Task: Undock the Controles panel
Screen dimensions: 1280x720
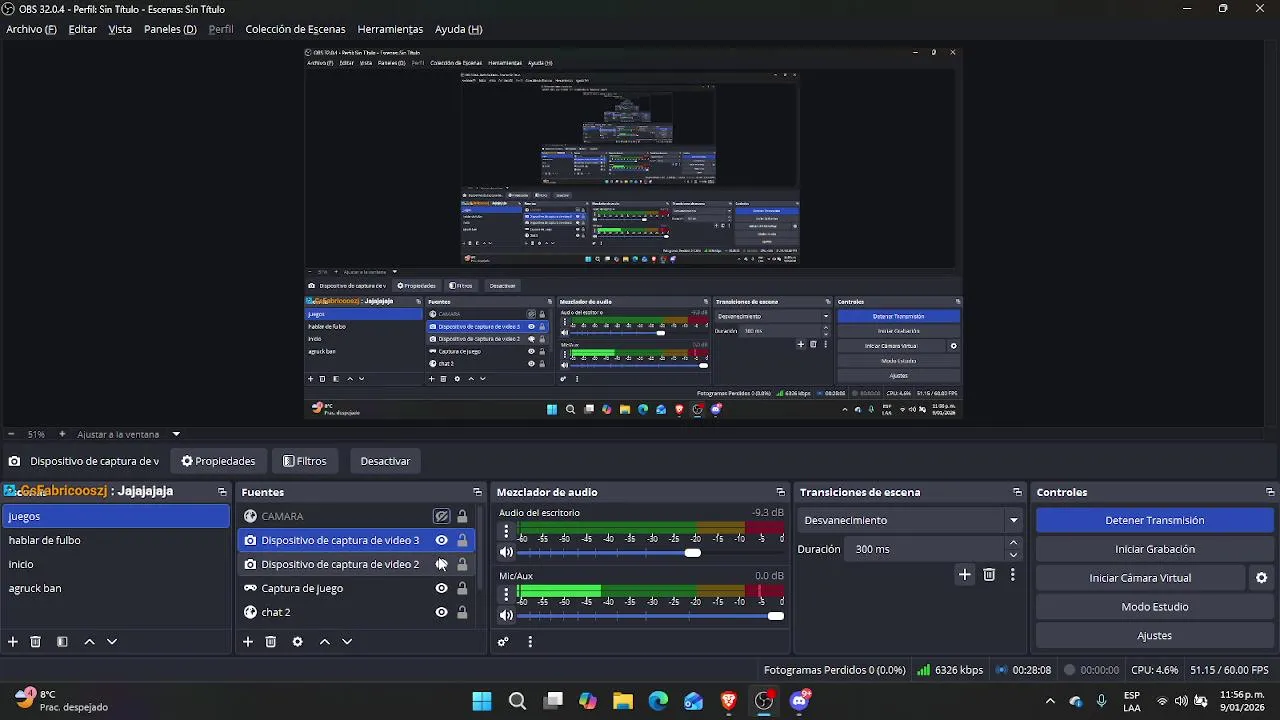Action: click(1270, 492)
